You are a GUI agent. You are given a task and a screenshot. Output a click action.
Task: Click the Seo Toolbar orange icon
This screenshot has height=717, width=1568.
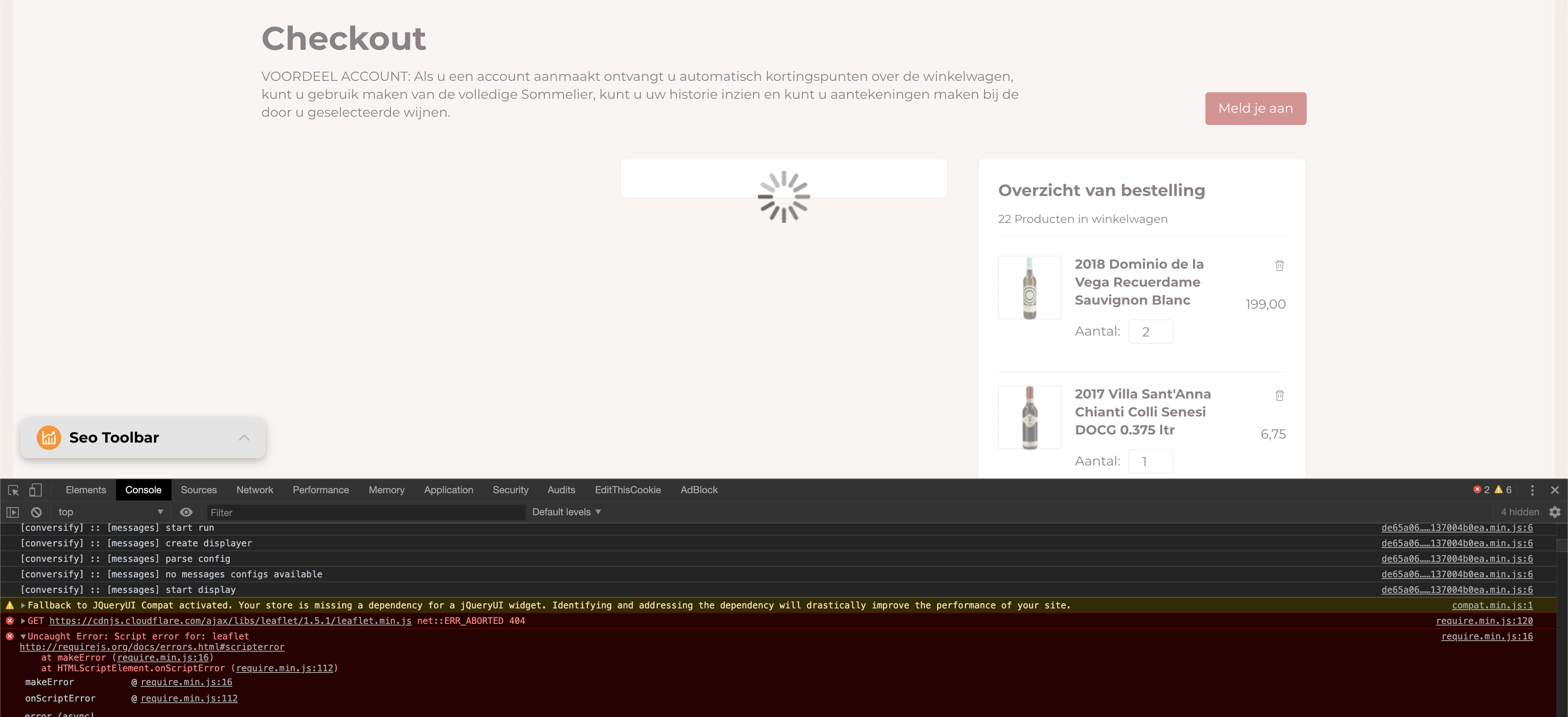(x=49, y=438)
